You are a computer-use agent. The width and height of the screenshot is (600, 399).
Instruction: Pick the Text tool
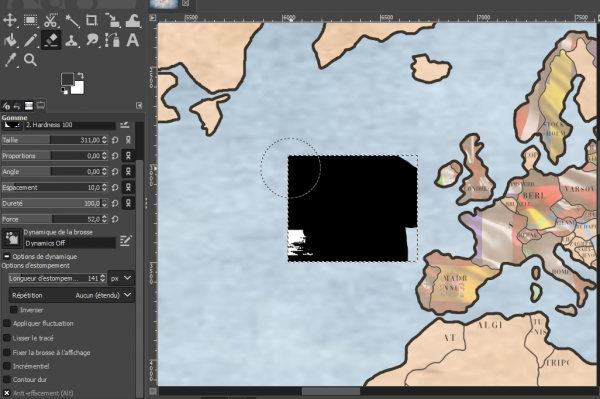tap(132, 40)
